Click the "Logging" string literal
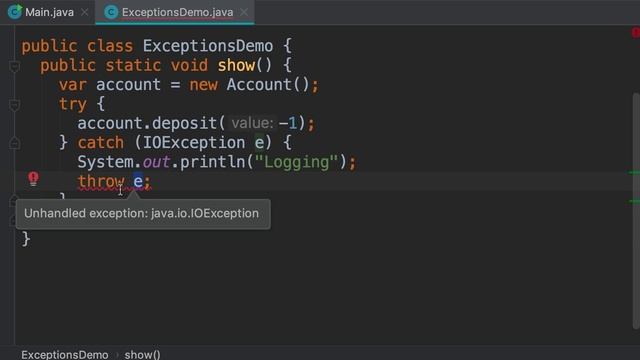Viewport: 640px width, 360px height. 297,162
